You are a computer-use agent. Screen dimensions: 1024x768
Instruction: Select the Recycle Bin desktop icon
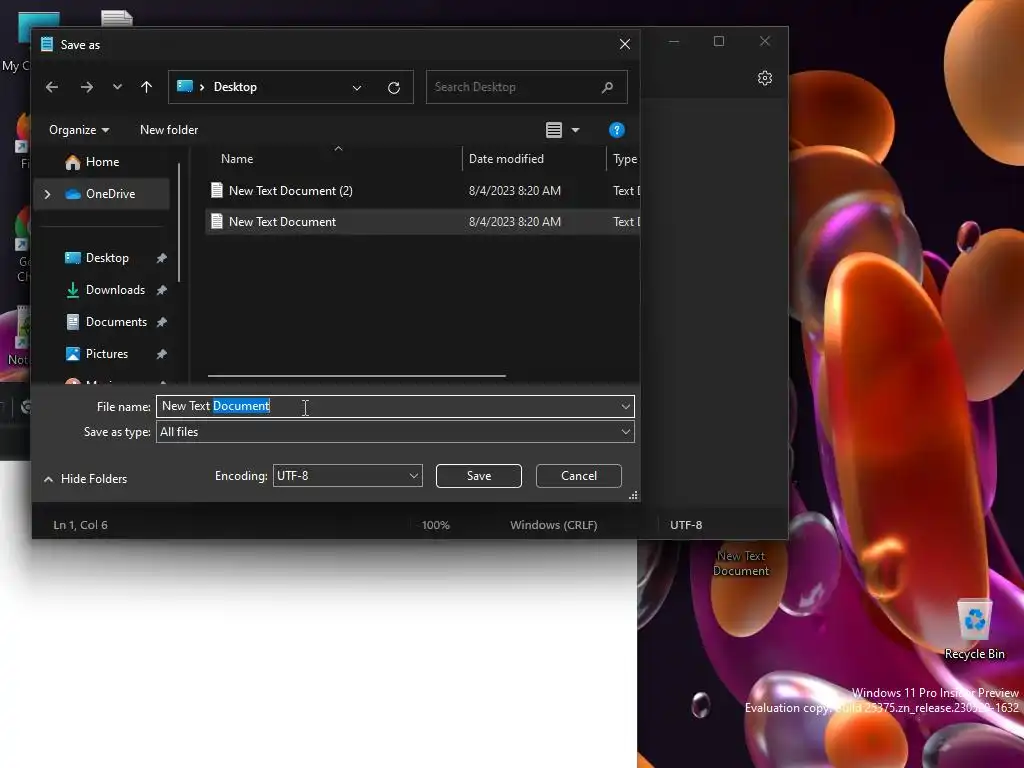tap(974, 630)
